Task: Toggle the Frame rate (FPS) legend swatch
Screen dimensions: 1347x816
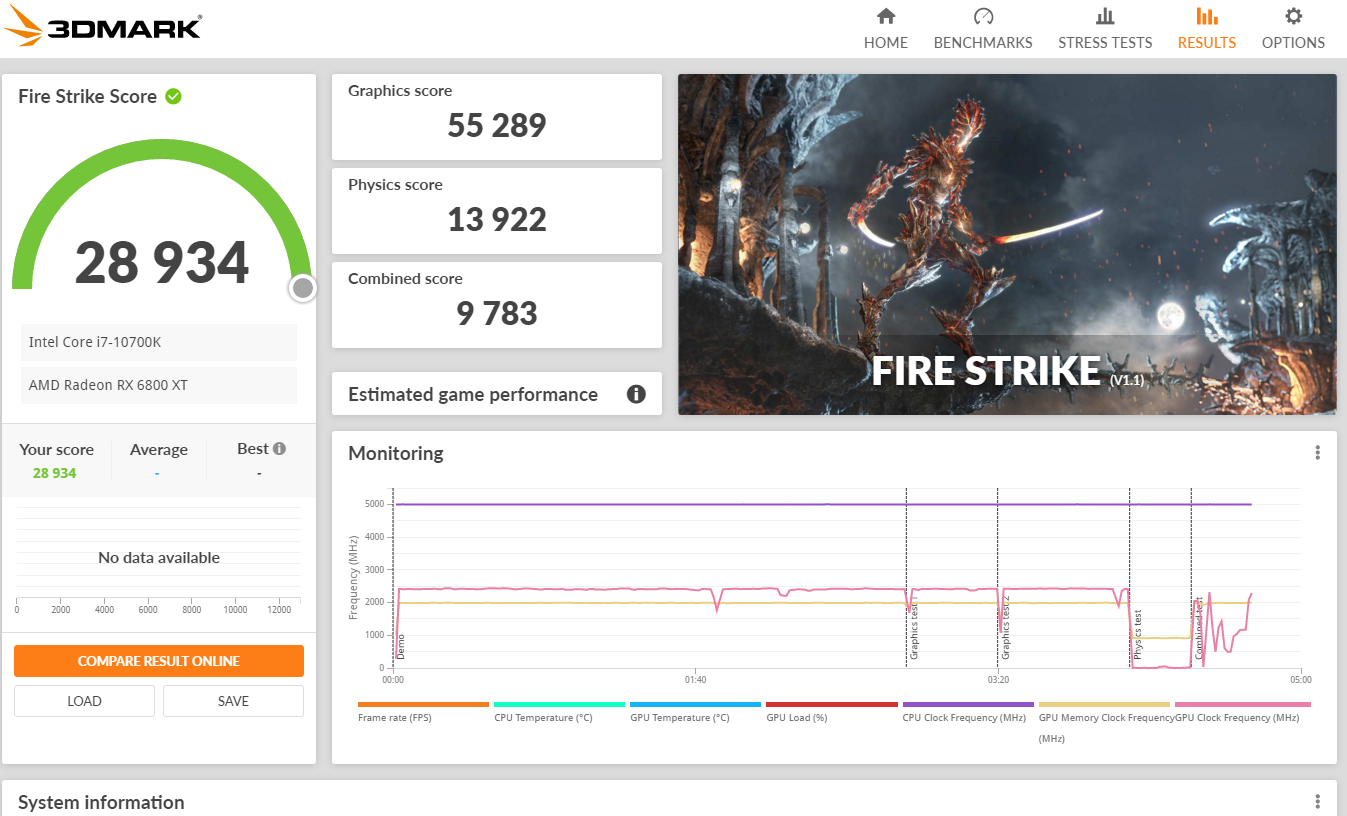Action: pos(423,704)
